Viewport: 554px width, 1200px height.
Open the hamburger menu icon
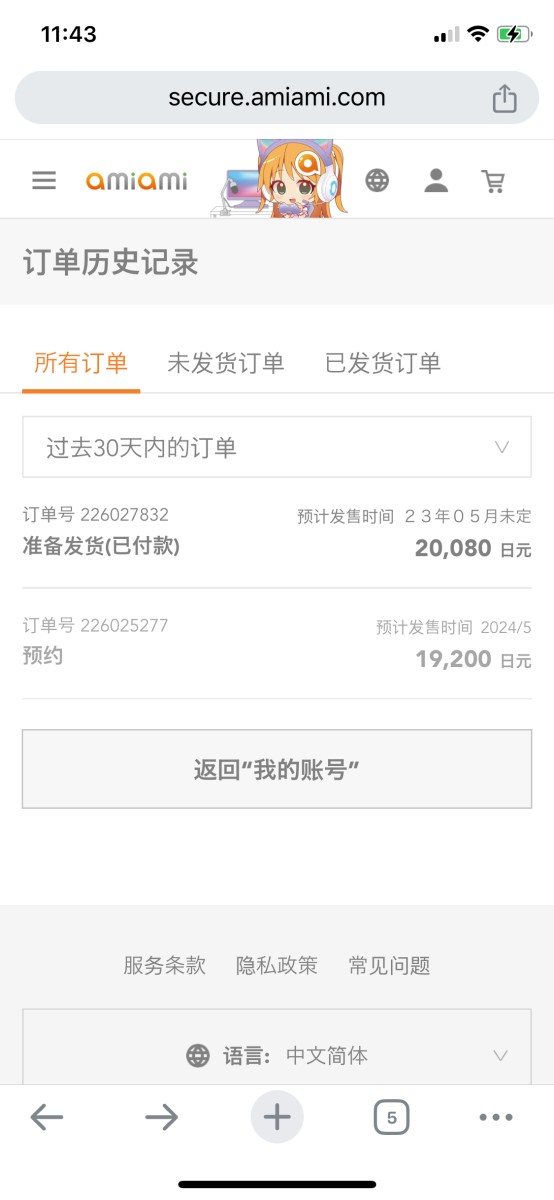tap(44, 180)
